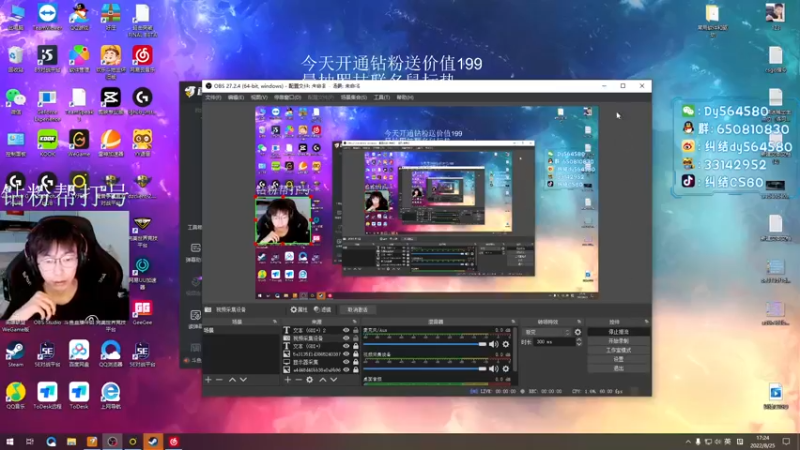
Task: Open the QQ音乐 desktop shortcut
Action: [x=15, y=396]
